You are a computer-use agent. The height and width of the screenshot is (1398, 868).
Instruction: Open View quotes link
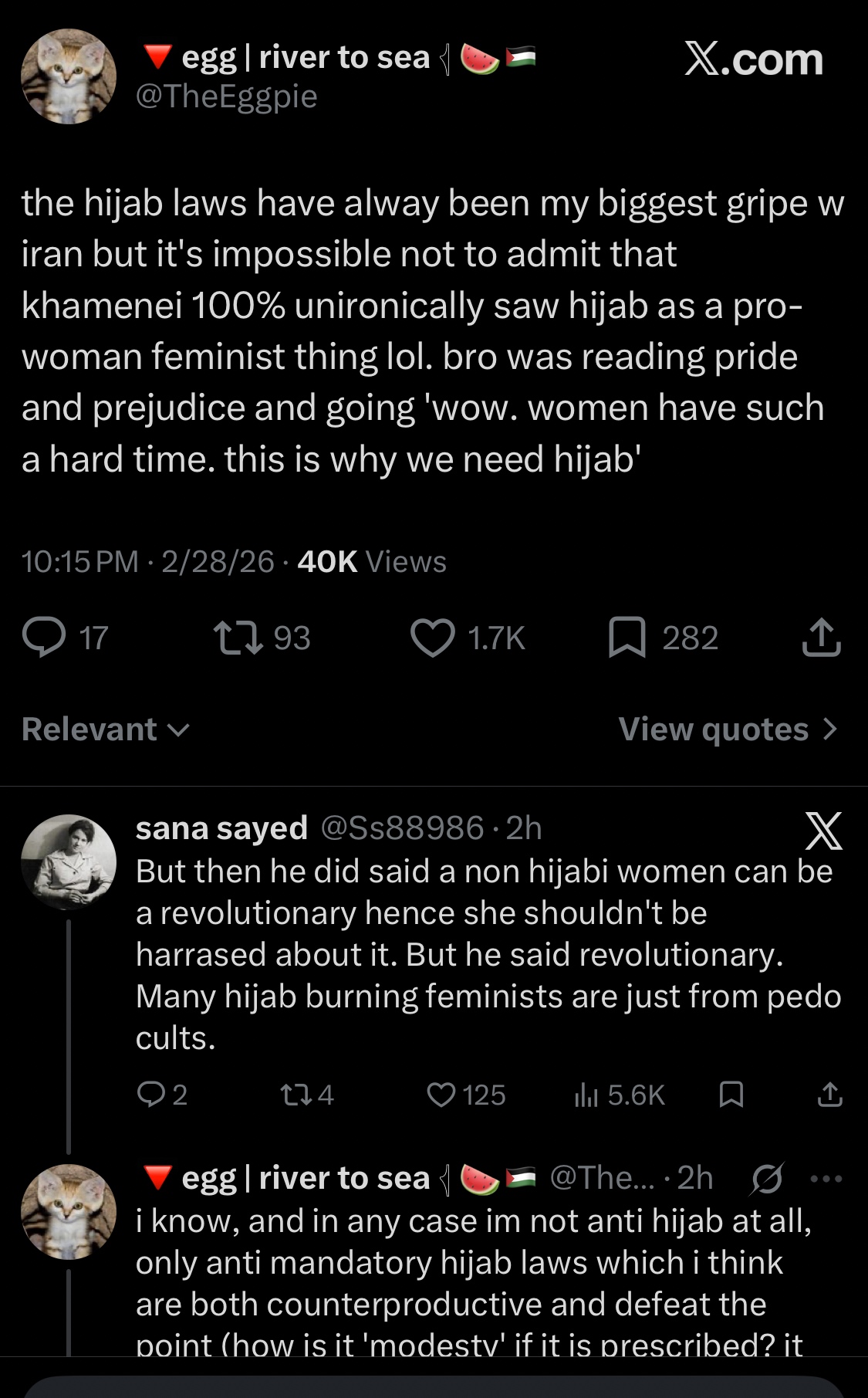click(x=727, y=729)
